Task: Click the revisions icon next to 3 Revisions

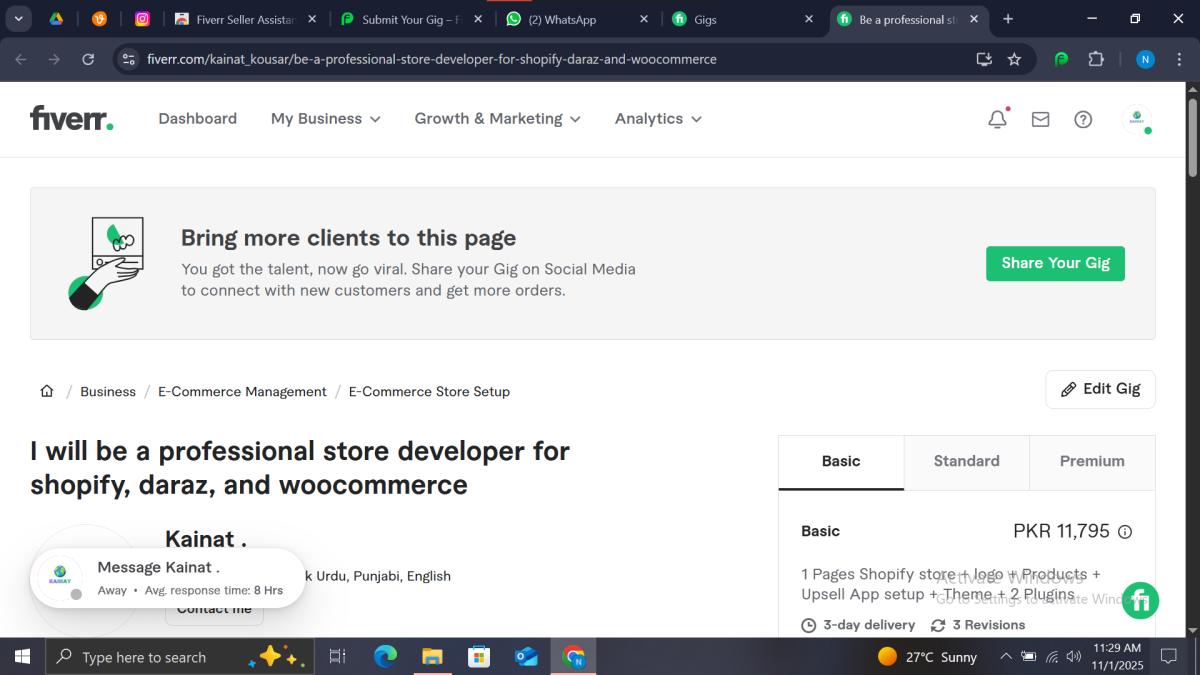Action: [x=937, y=624]
